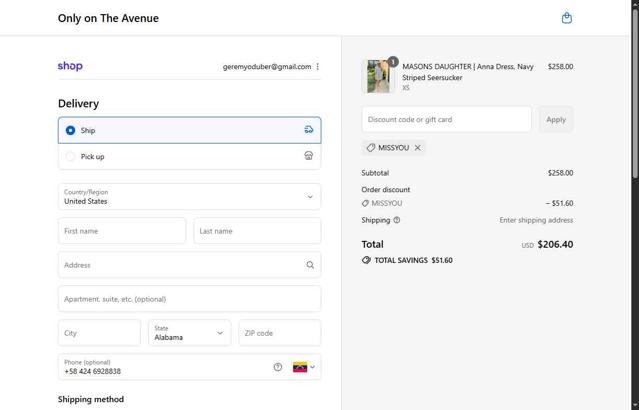Open the Country/Region dropdown
639x410 pixels.
pos(189,197)
